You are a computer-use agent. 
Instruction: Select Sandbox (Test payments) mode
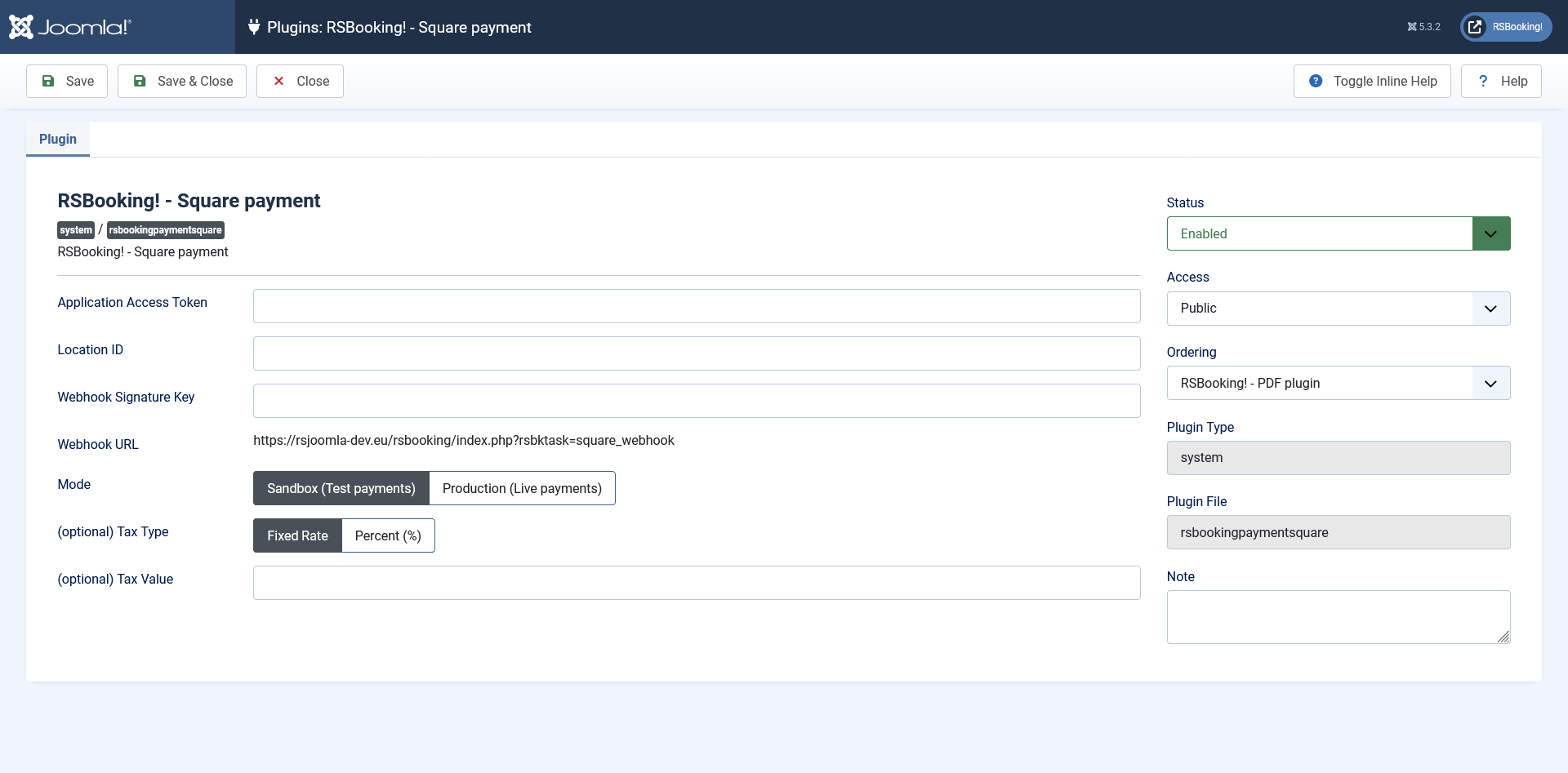341,488
